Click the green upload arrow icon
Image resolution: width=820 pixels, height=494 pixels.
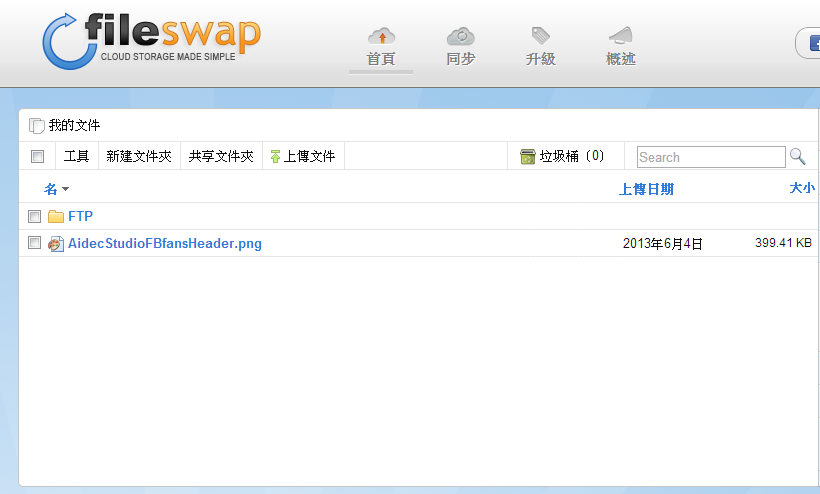point(275,156)
